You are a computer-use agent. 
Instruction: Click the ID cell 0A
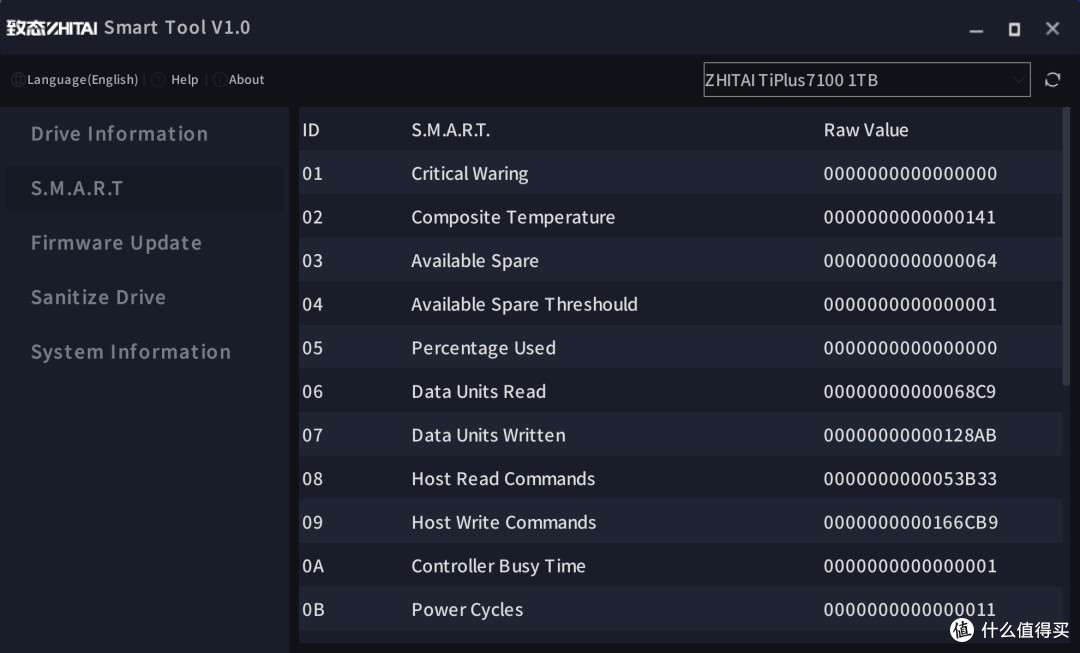(x=313, y=566)
